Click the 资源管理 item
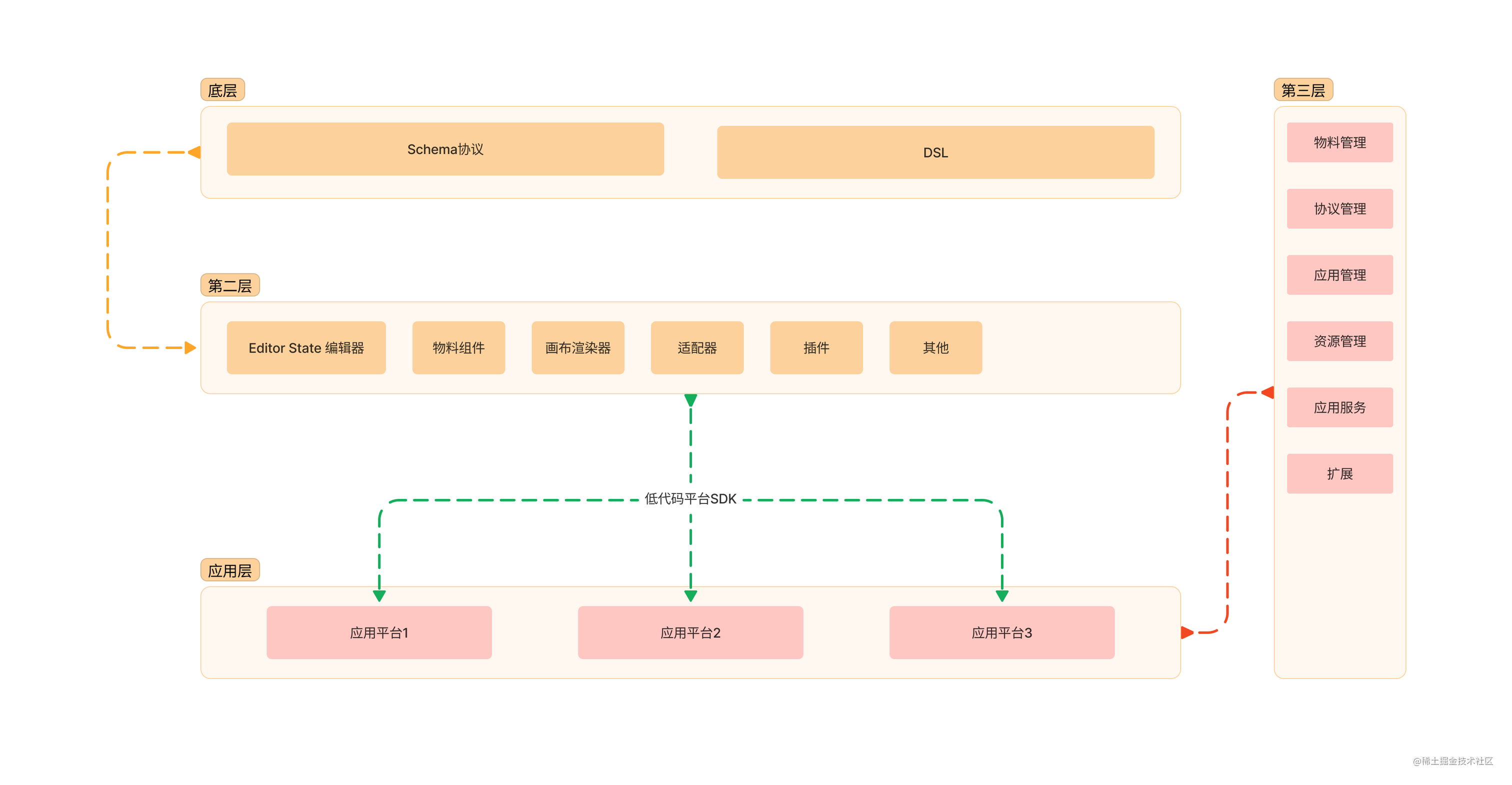The height and width of the screenshot is (785, 1512). [x=1339, y=341]
